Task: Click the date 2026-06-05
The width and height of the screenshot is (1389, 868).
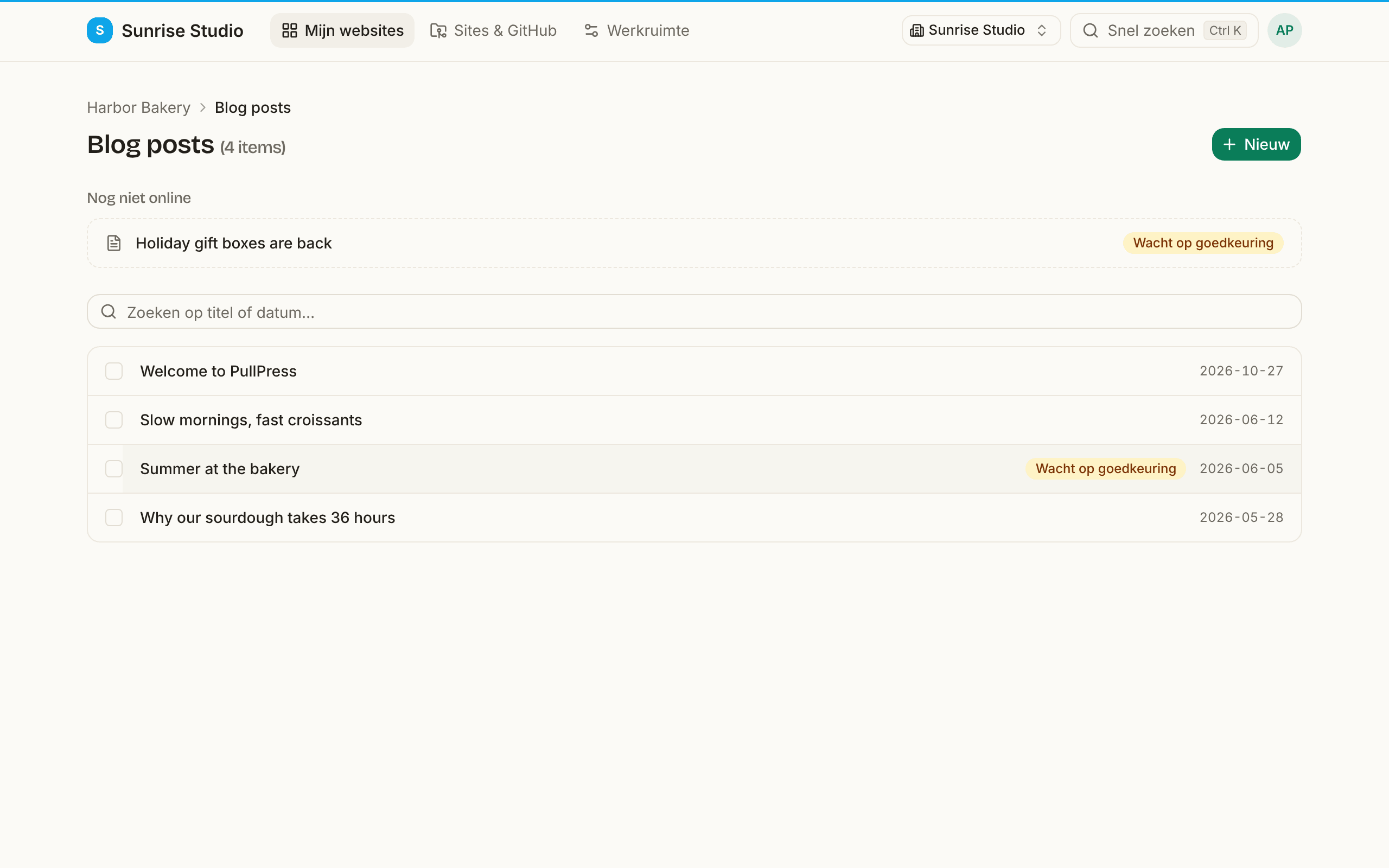Action: point(1241,468)
